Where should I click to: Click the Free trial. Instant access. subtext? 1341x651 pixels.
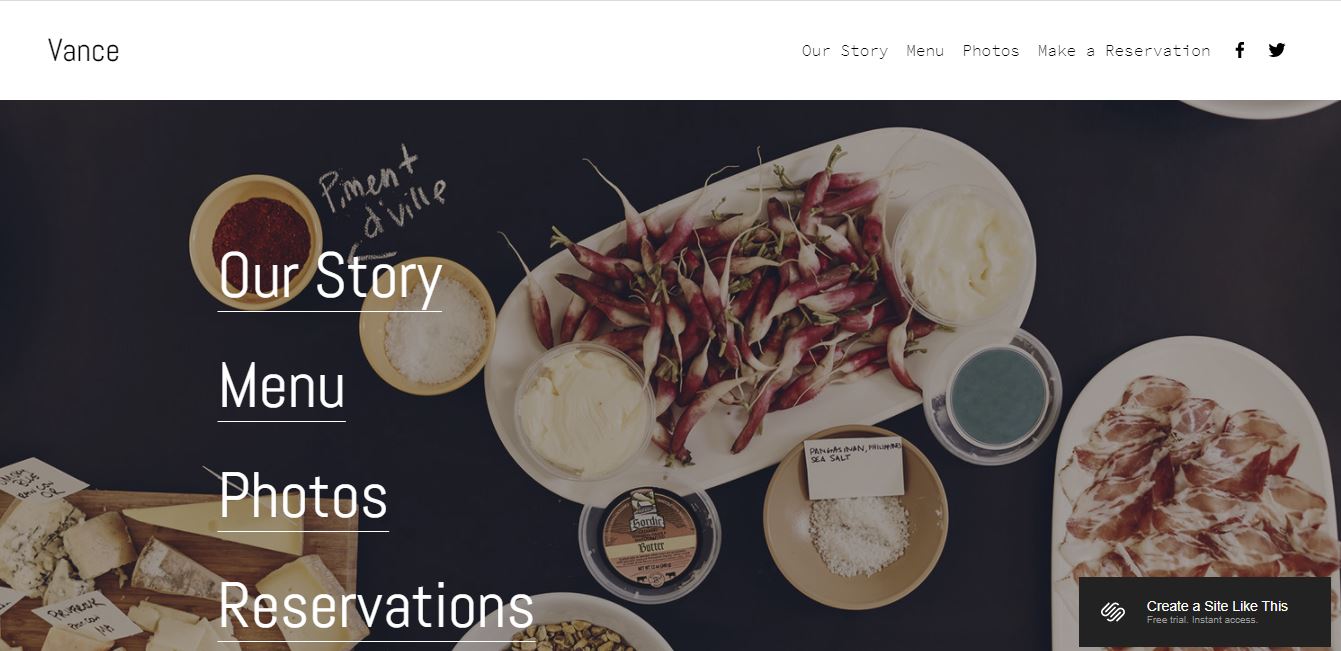point(1202,620)
